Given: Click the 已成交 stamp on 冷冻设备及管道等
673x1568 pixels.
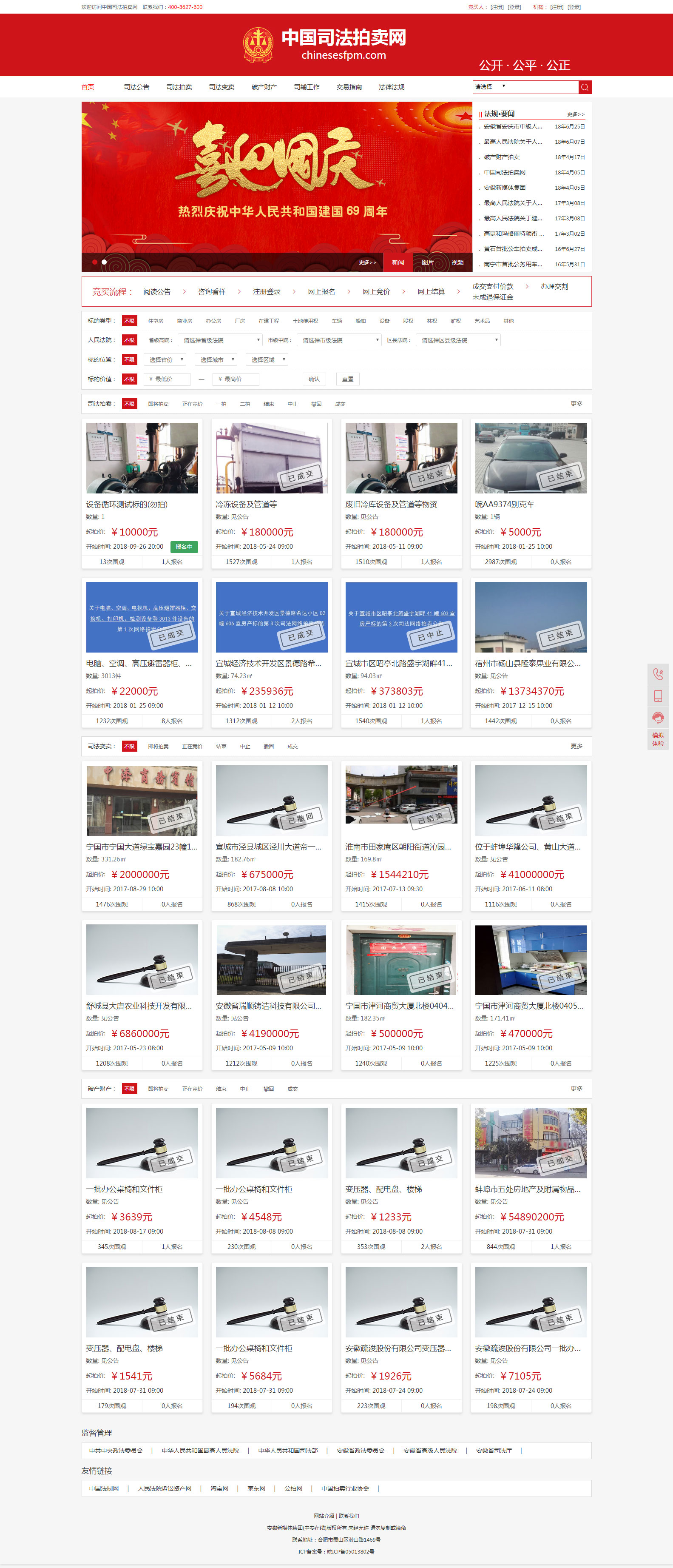Looking at the screenshot, I should coord(301,476).
